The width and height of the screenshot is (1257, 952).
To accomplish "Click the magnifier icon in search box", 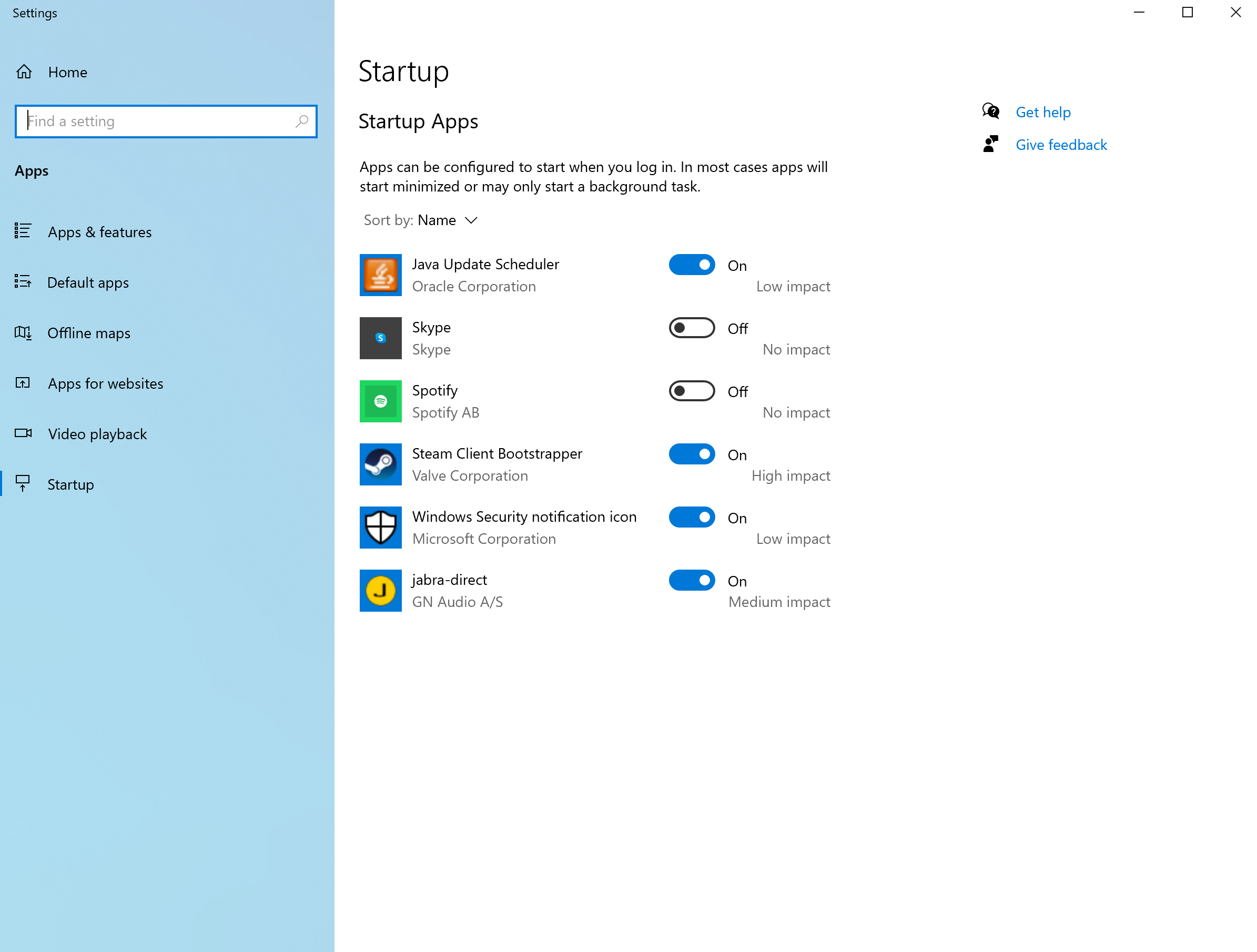I will (302, 121).
